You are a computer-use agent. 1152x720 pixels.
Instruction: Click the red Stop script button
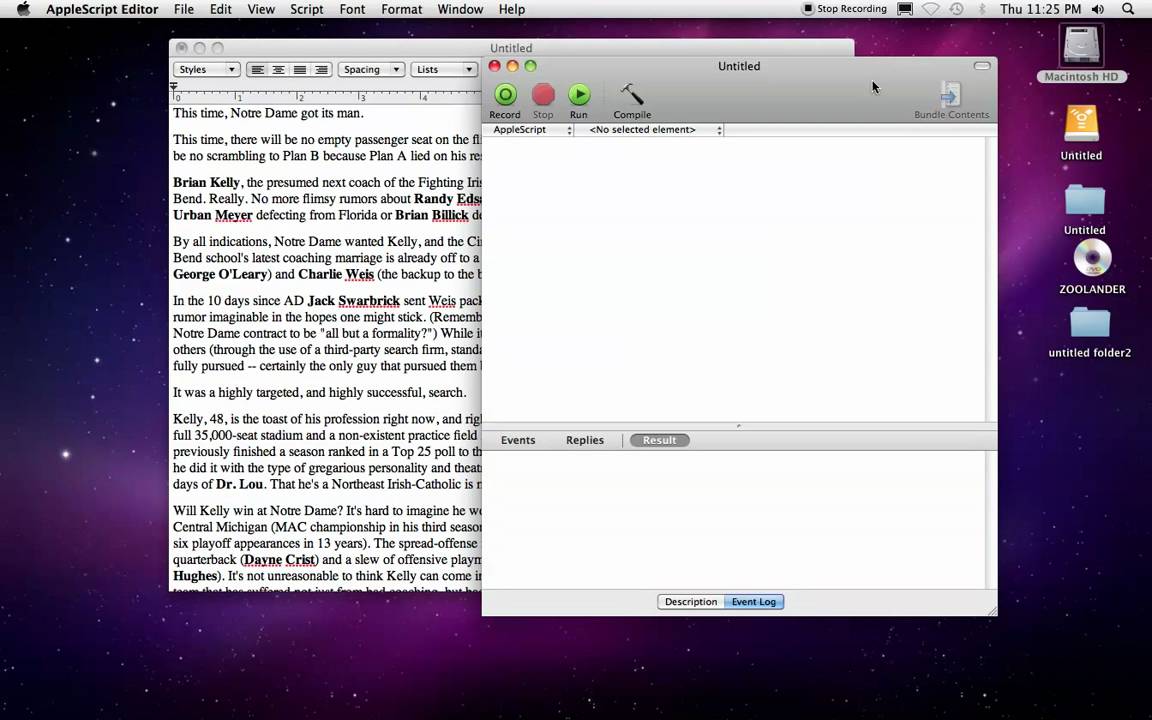click(543, 101)
